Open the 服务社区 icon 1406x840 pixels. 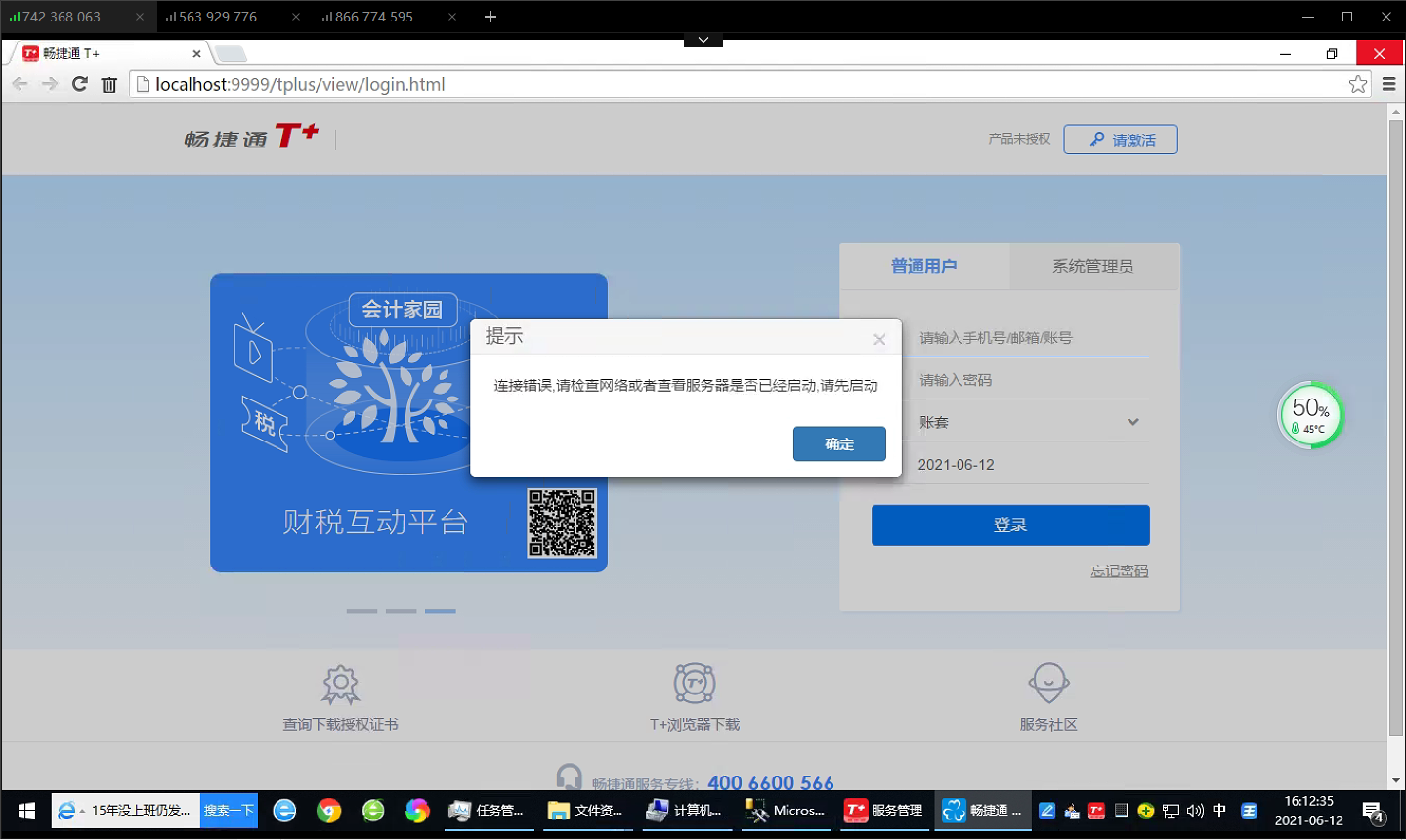[x=1048, y=683]
